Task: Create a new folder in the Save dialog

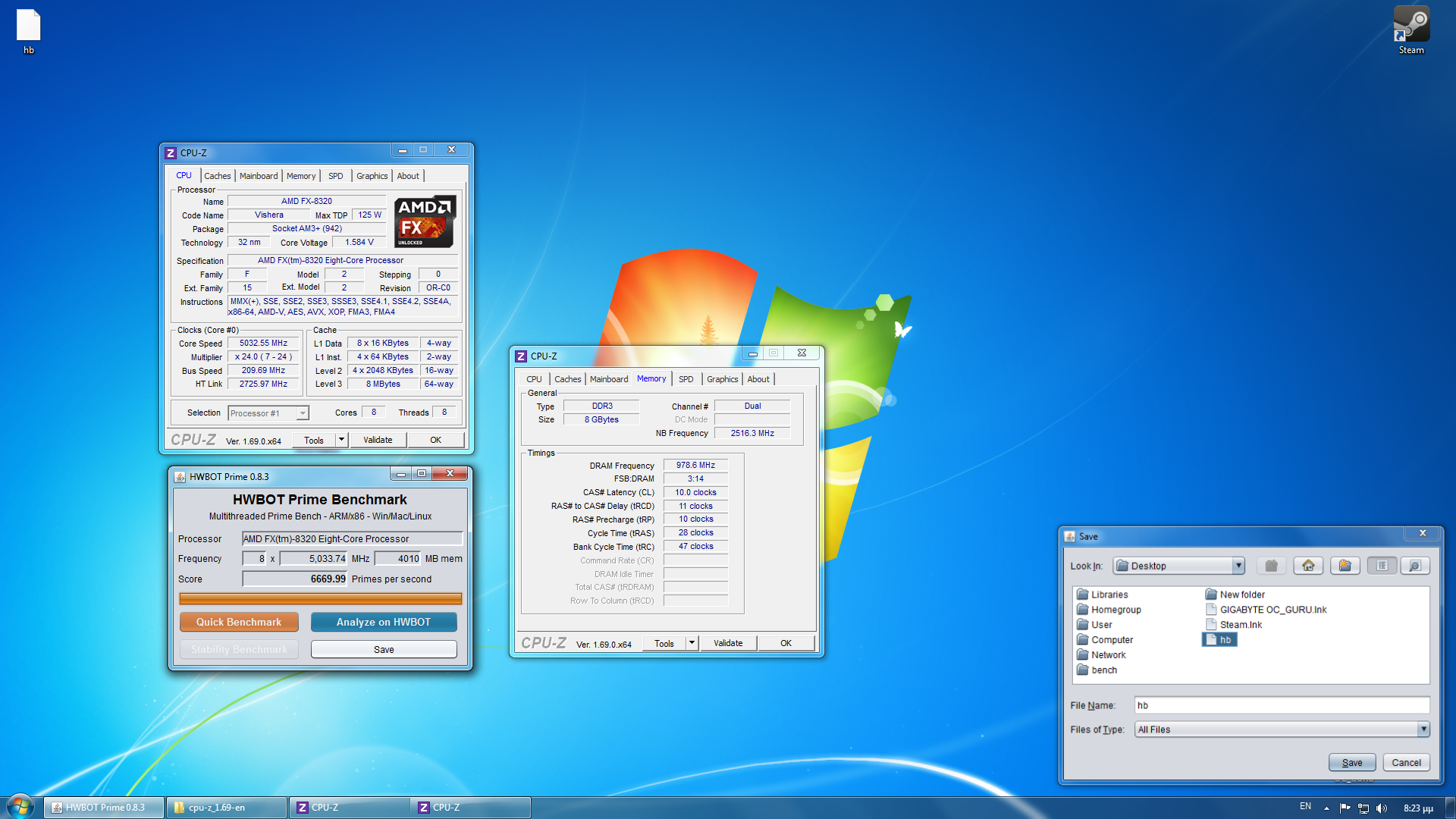Action: (x=1345, y=566)
